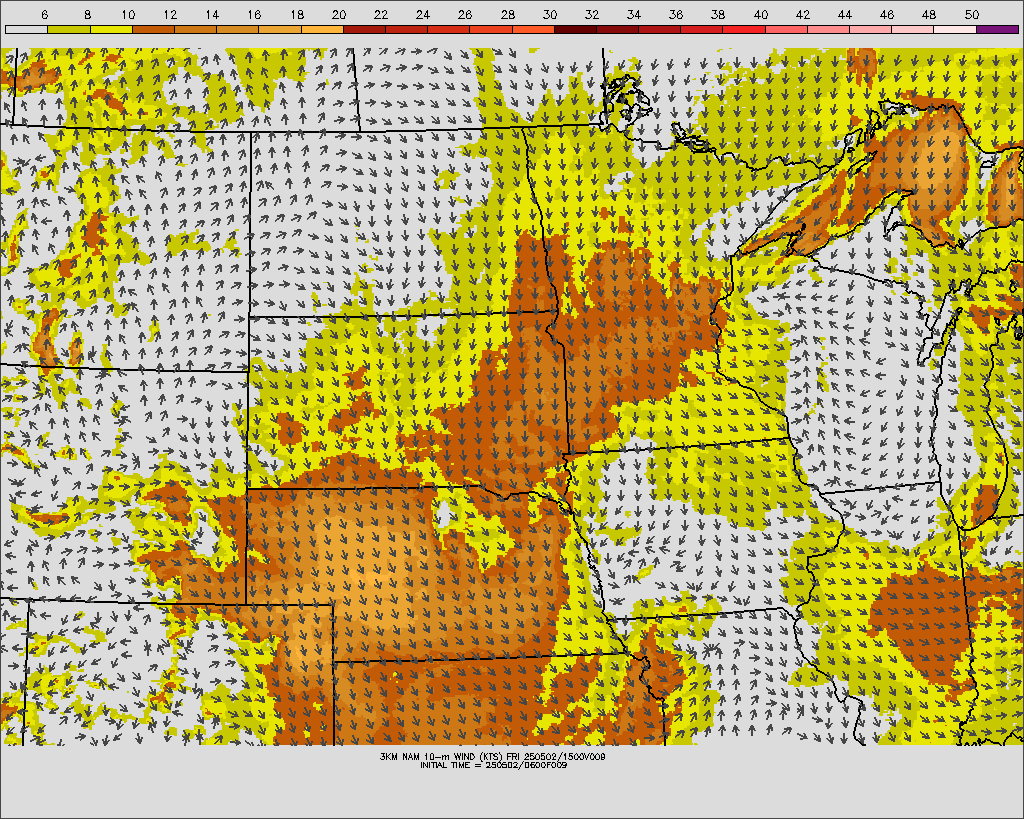
Task: Click the legend label "10"
Action: click(128, 14)
